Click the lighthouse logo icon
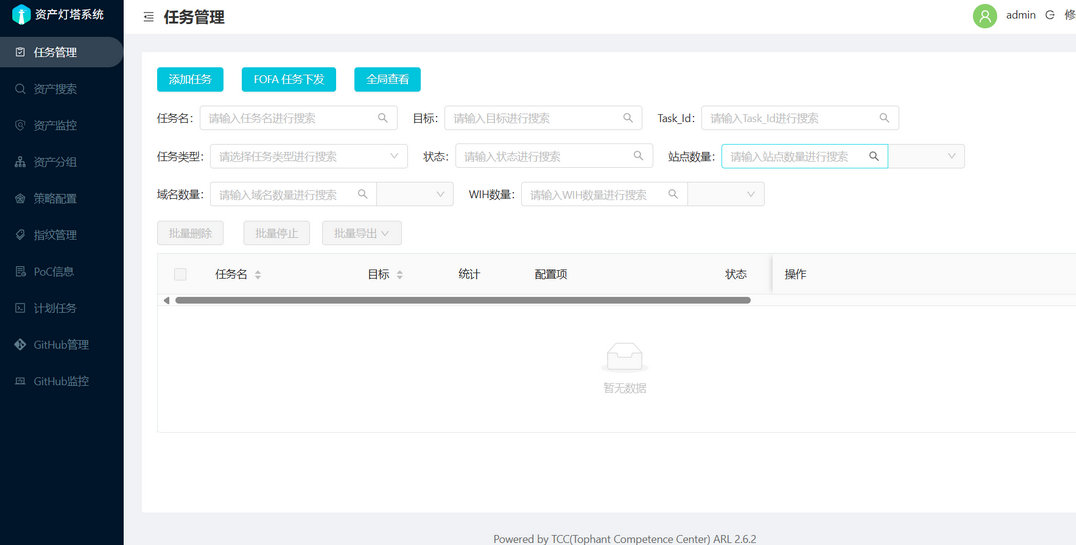This screenshot has width=1076, height=545. [22, 14]
